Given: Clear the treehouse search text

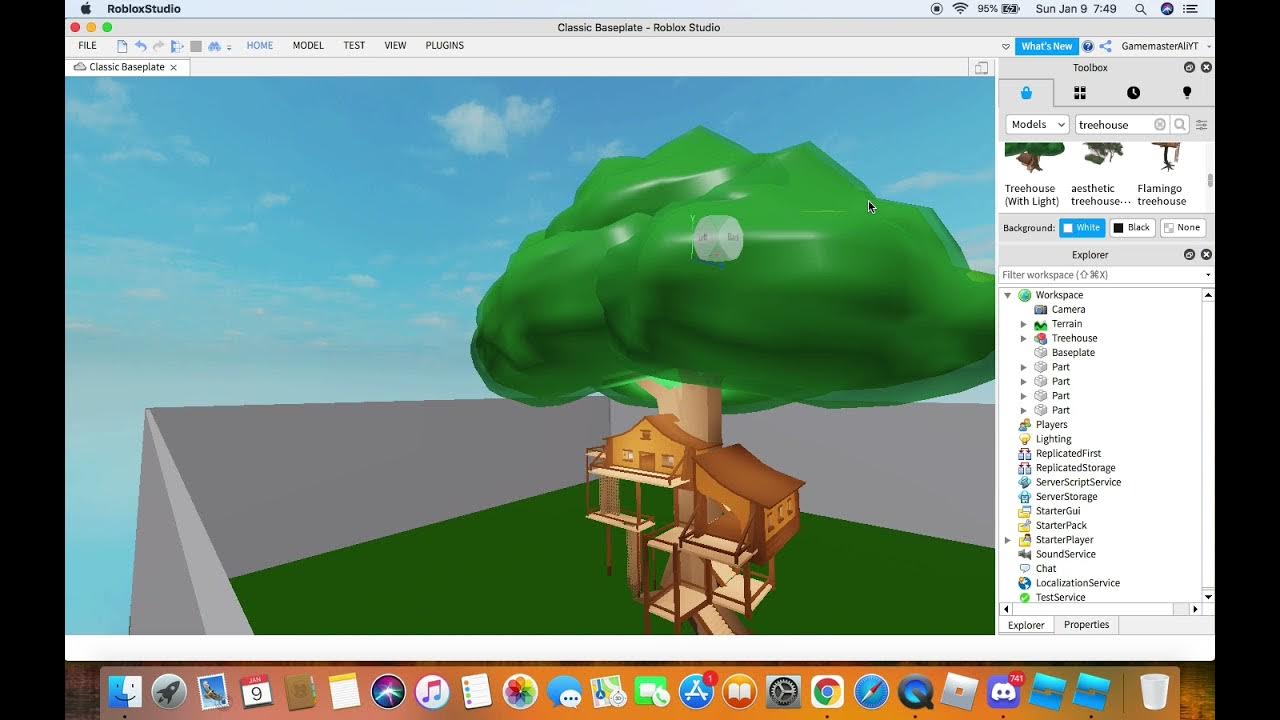Looking at the screenshot, I should 1160,125.
